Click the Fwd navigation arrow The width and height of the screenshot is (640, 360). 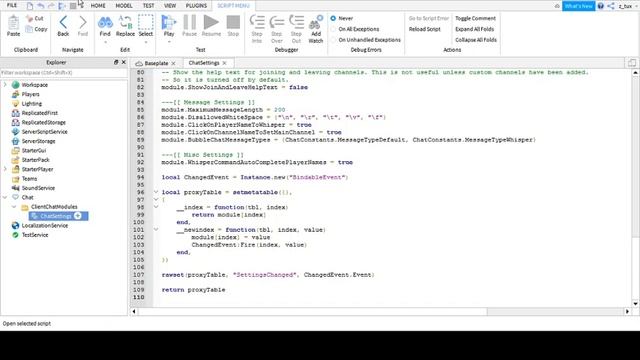tap(83, 22)
